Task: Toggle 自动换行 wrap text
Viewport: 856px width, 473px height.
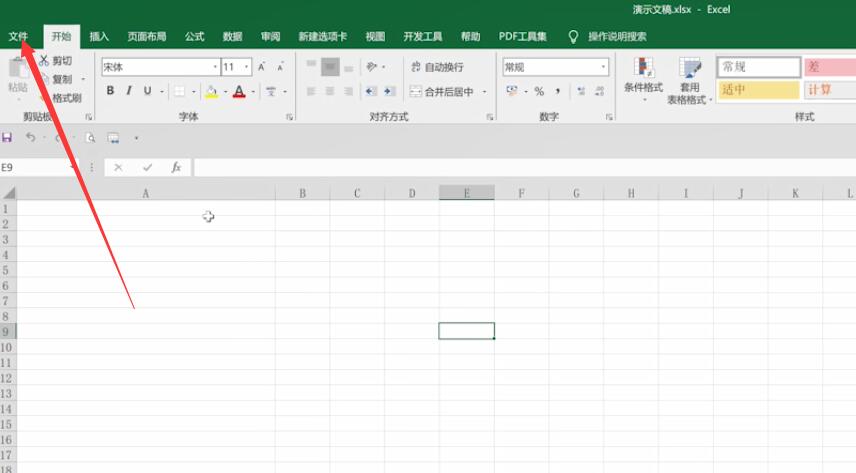Action: (x=437, y=67)
